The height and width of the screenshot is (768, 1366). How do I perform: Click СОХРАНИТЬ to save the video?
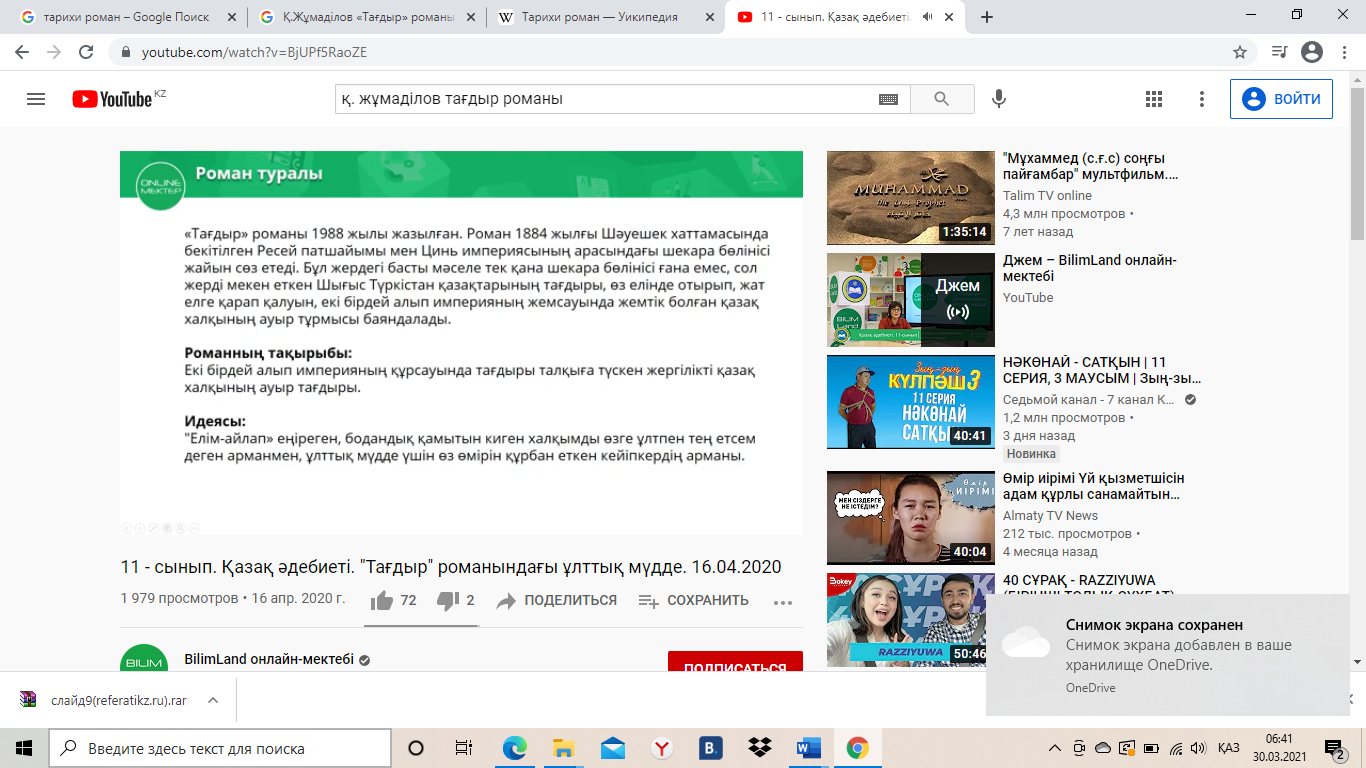694,600
